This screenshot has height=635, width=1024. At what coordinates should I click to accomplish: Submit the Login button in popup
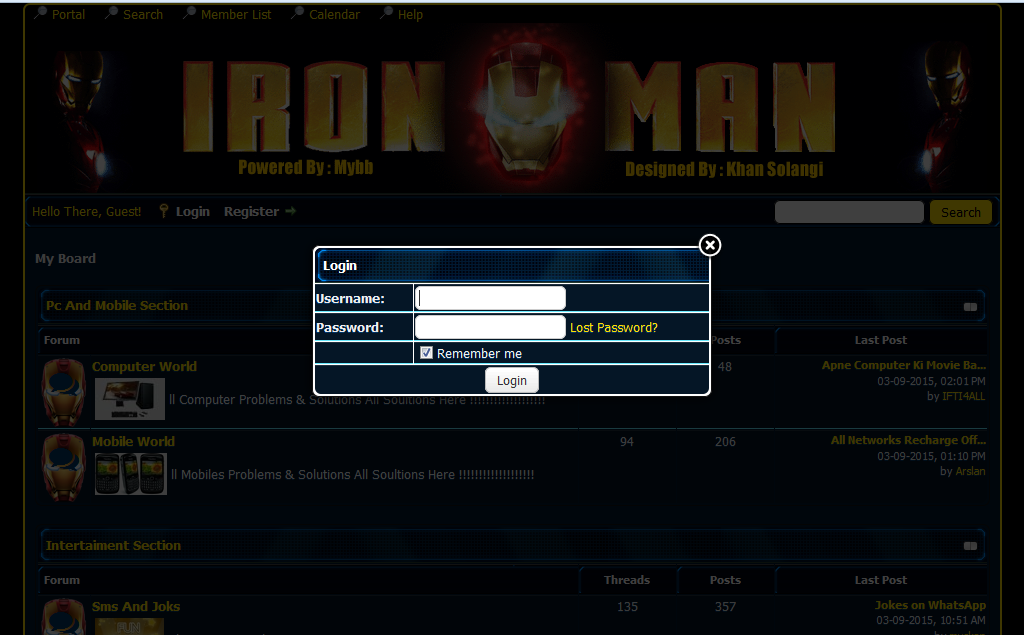pos(511,380)
